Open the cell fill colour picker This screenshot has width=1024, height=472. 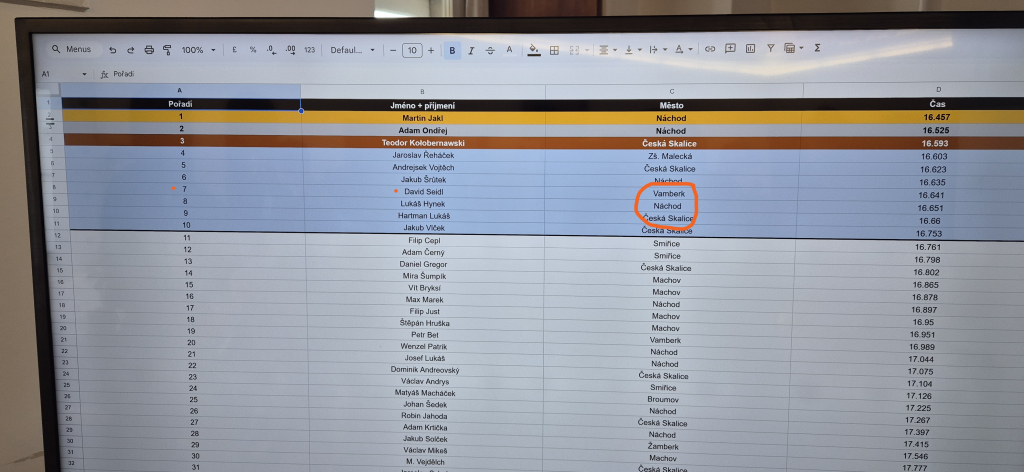tap(534, 50)
